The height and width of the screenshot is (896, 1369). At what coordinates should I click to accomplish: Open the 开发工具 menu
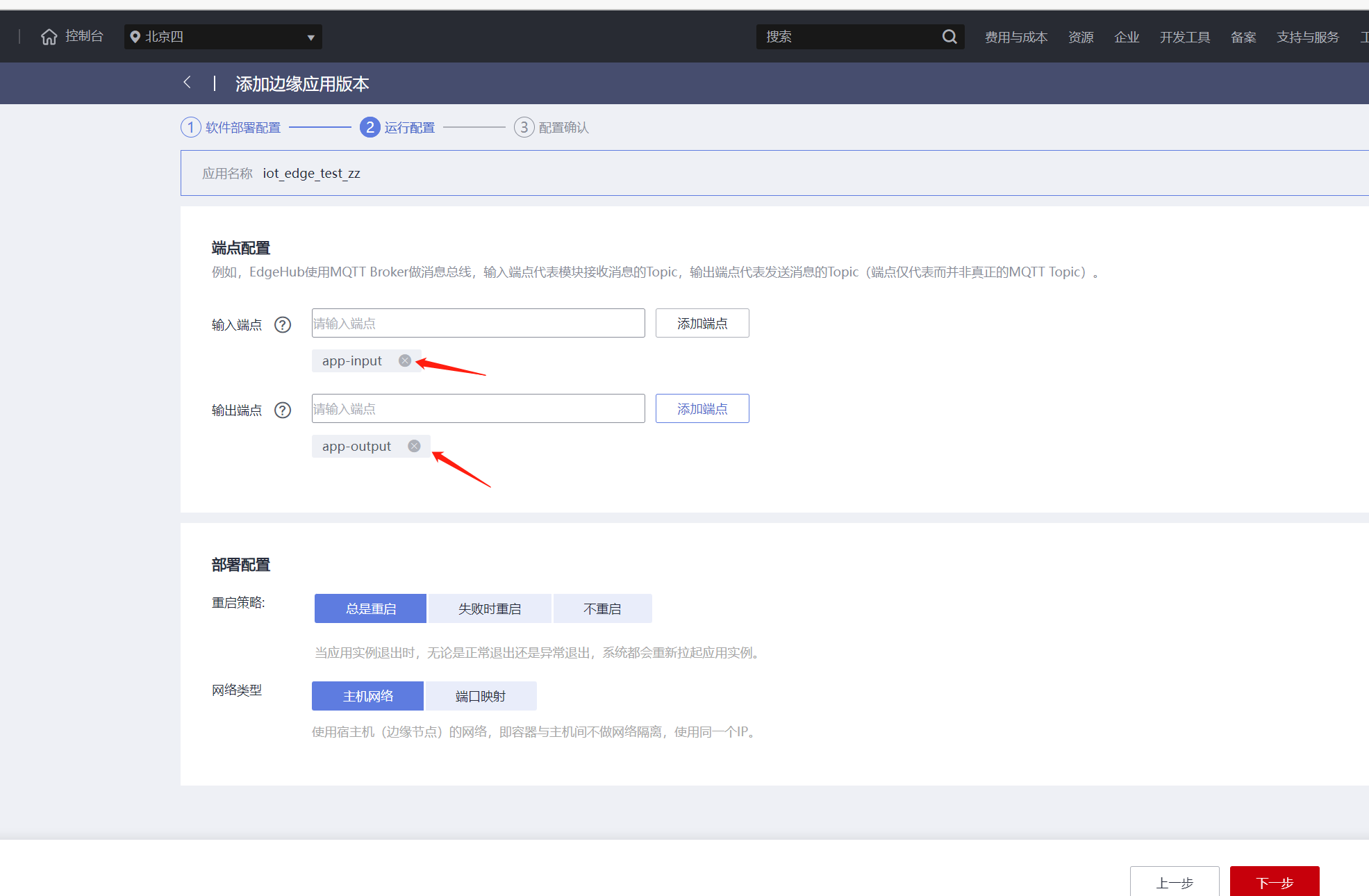[x=1184, y=37]
